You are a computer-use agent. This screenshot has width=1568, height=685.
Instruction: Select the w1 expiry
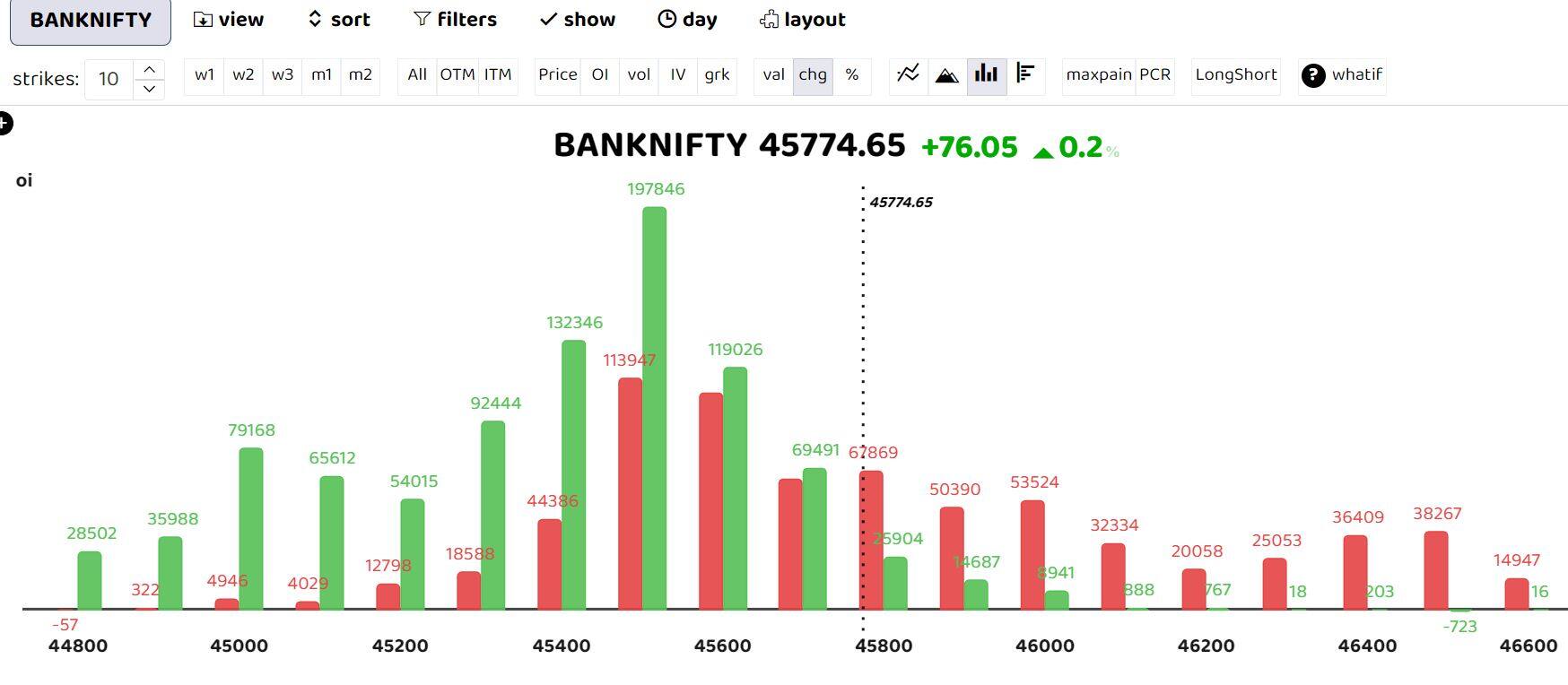[x=205, y=75]
